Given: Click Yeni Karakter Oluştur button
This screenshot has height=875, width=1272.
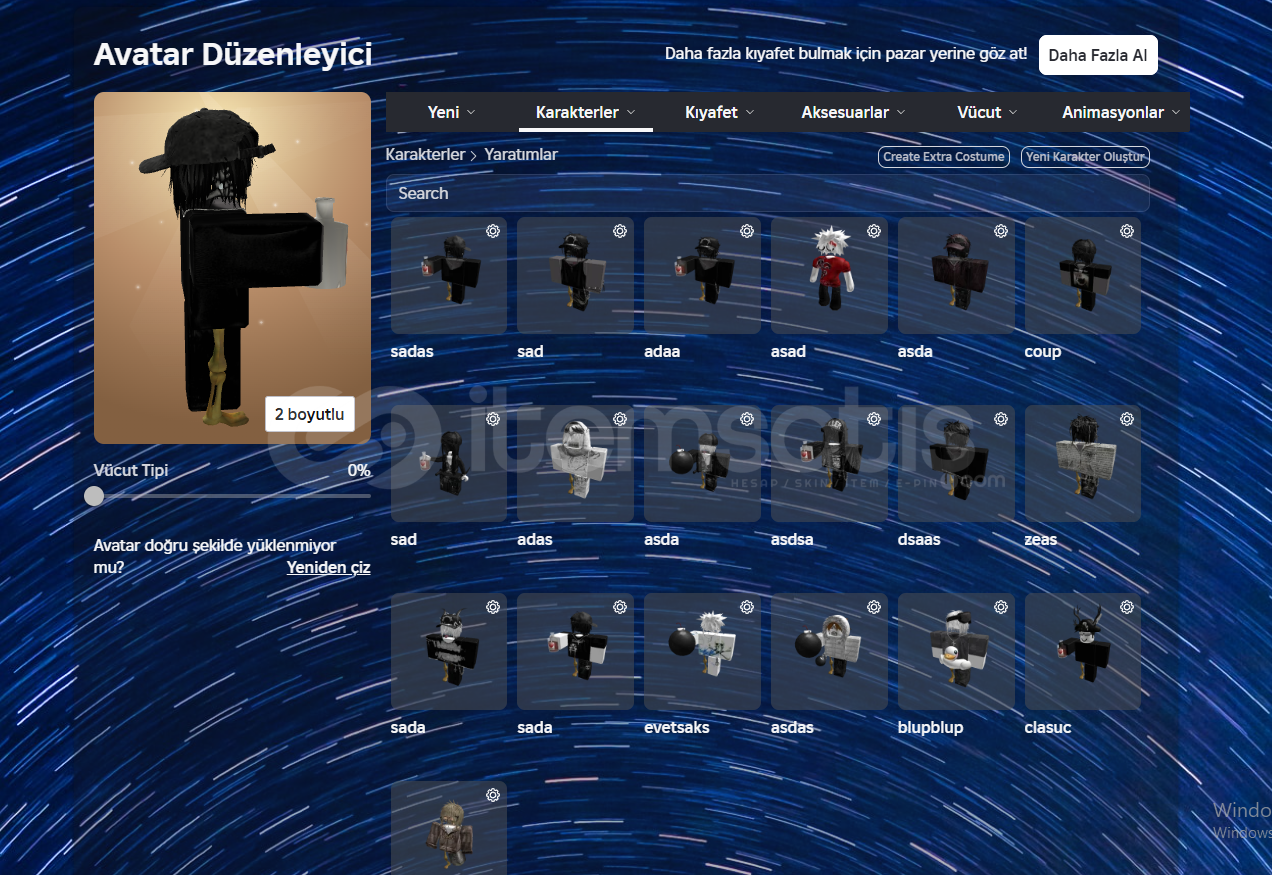Looking at the screenshot, I should coord(1085,157).
